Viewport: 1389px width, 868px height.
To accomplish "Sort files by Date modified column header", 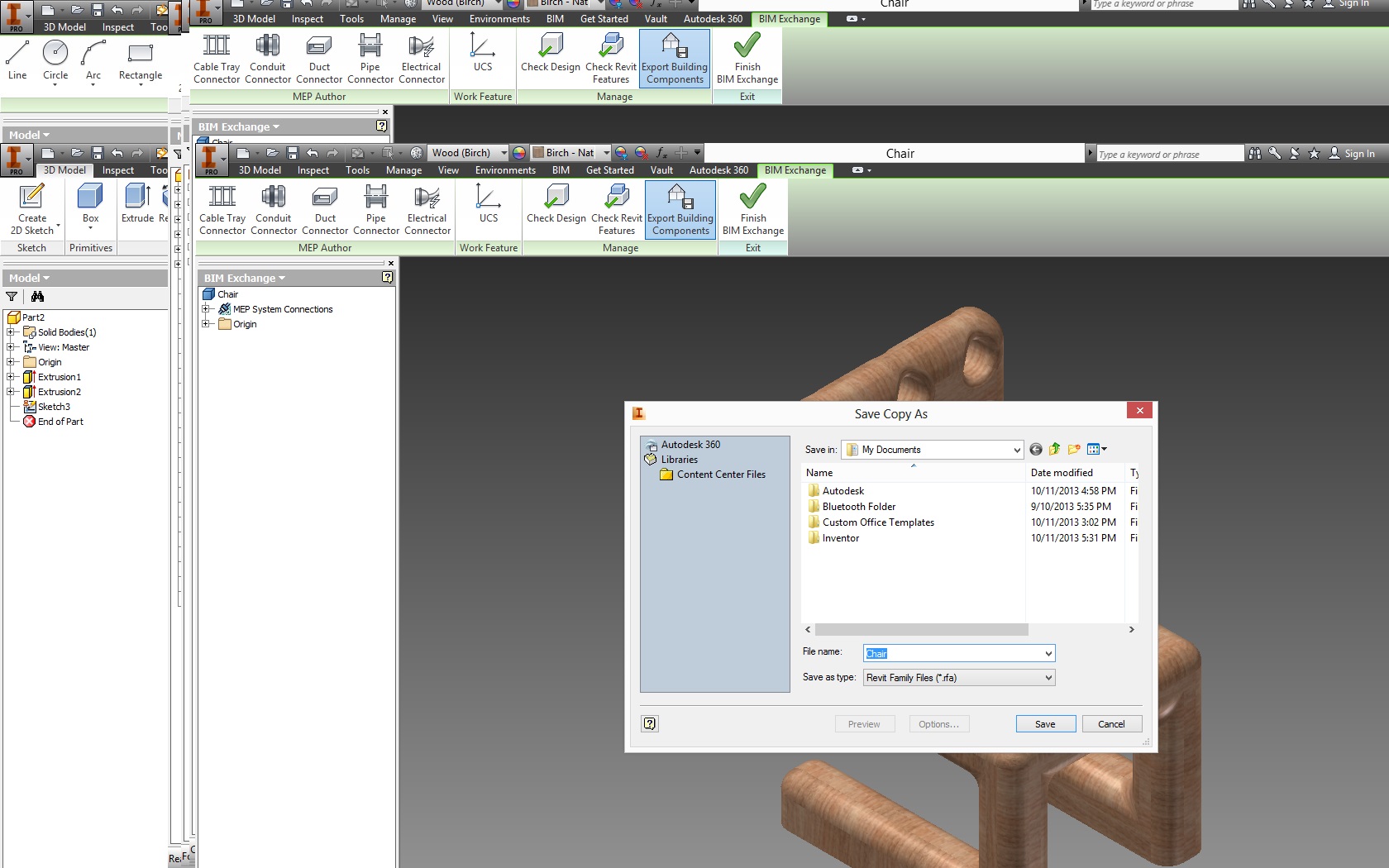I will pos(1074,473).
